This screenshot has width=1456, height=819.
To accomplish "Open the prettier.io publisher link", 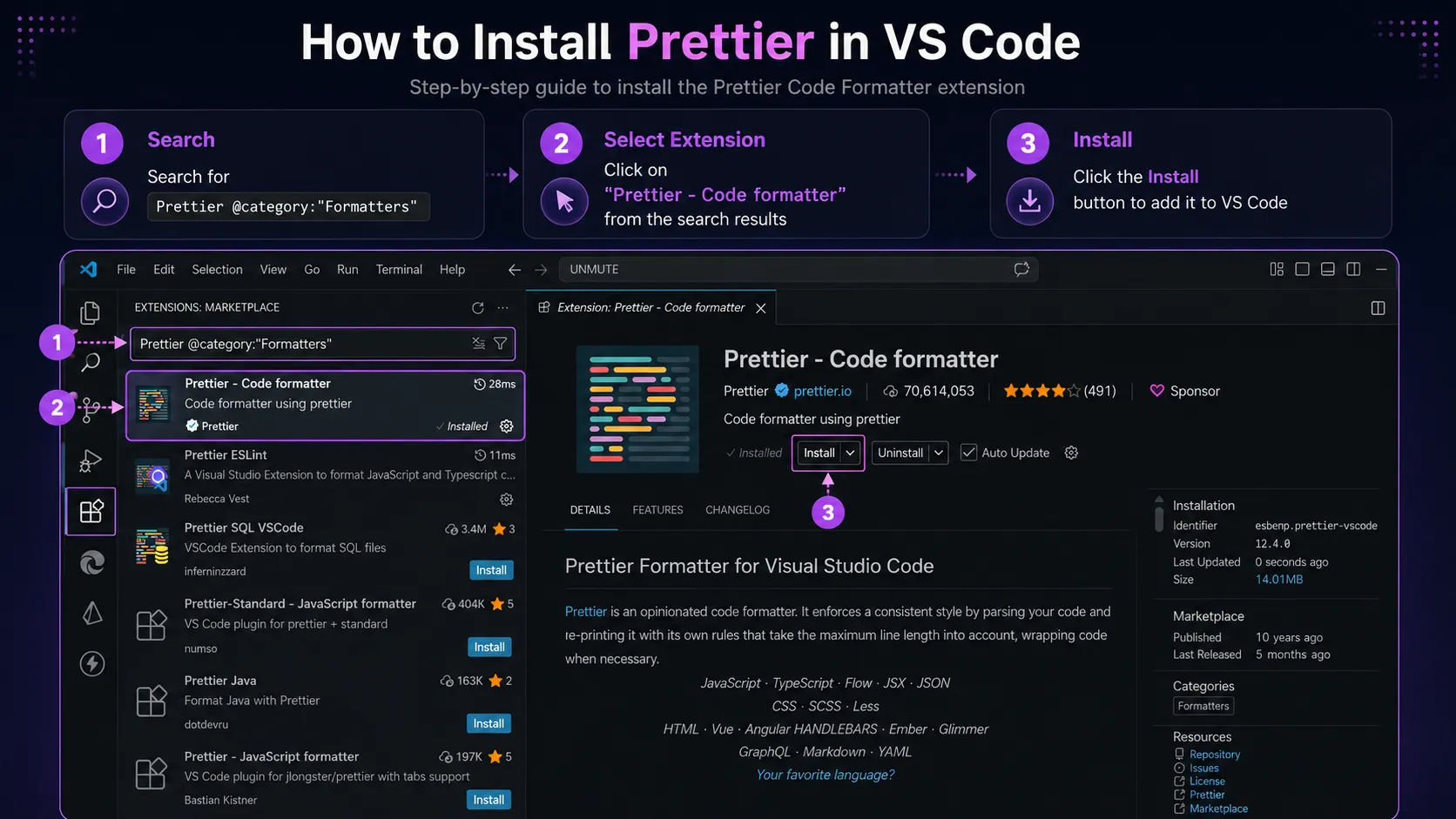I will pos(823,391).
